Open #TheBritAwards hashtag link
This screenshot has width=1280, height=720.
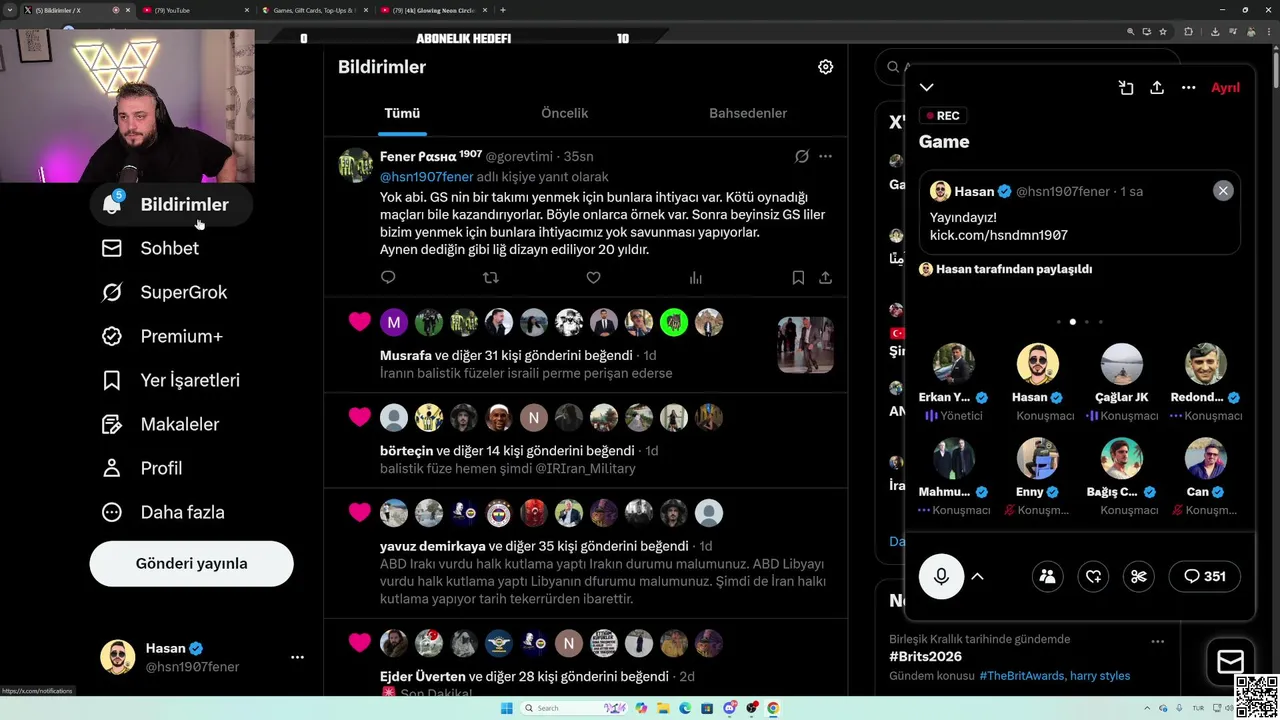1021,676
